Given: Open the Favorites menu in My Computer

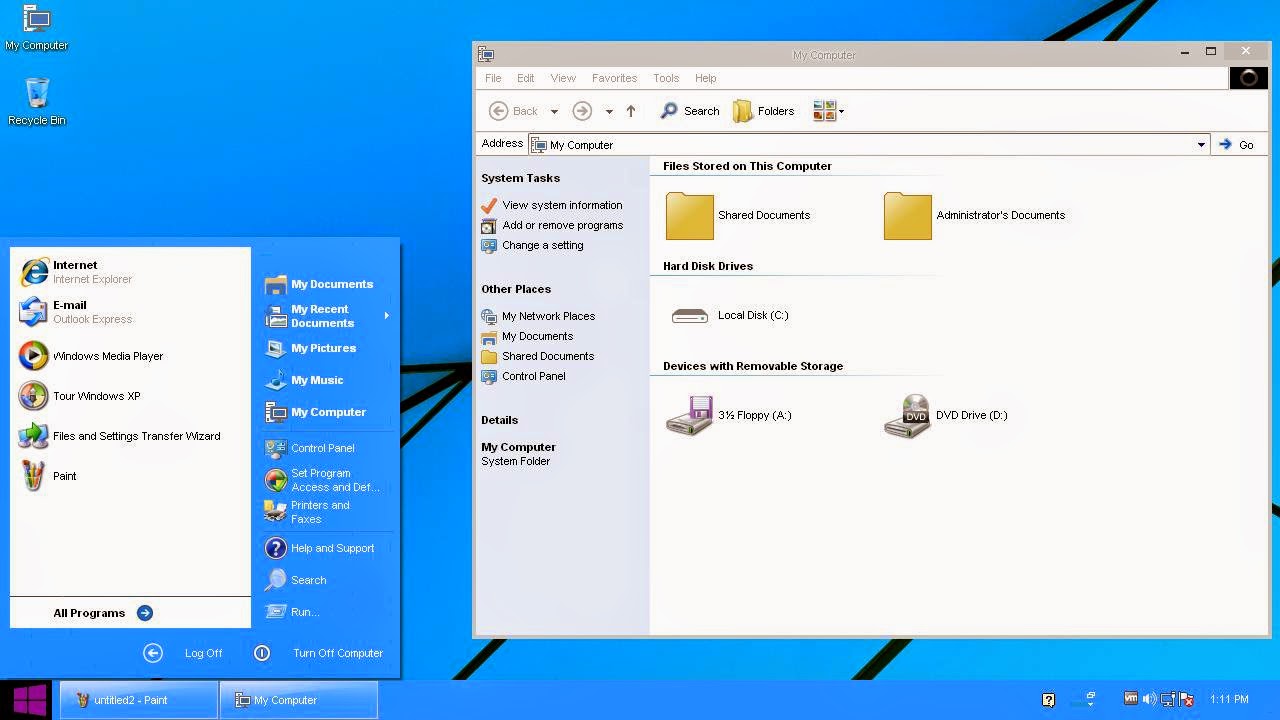Looking at the screenshot, I should point(614,78).
